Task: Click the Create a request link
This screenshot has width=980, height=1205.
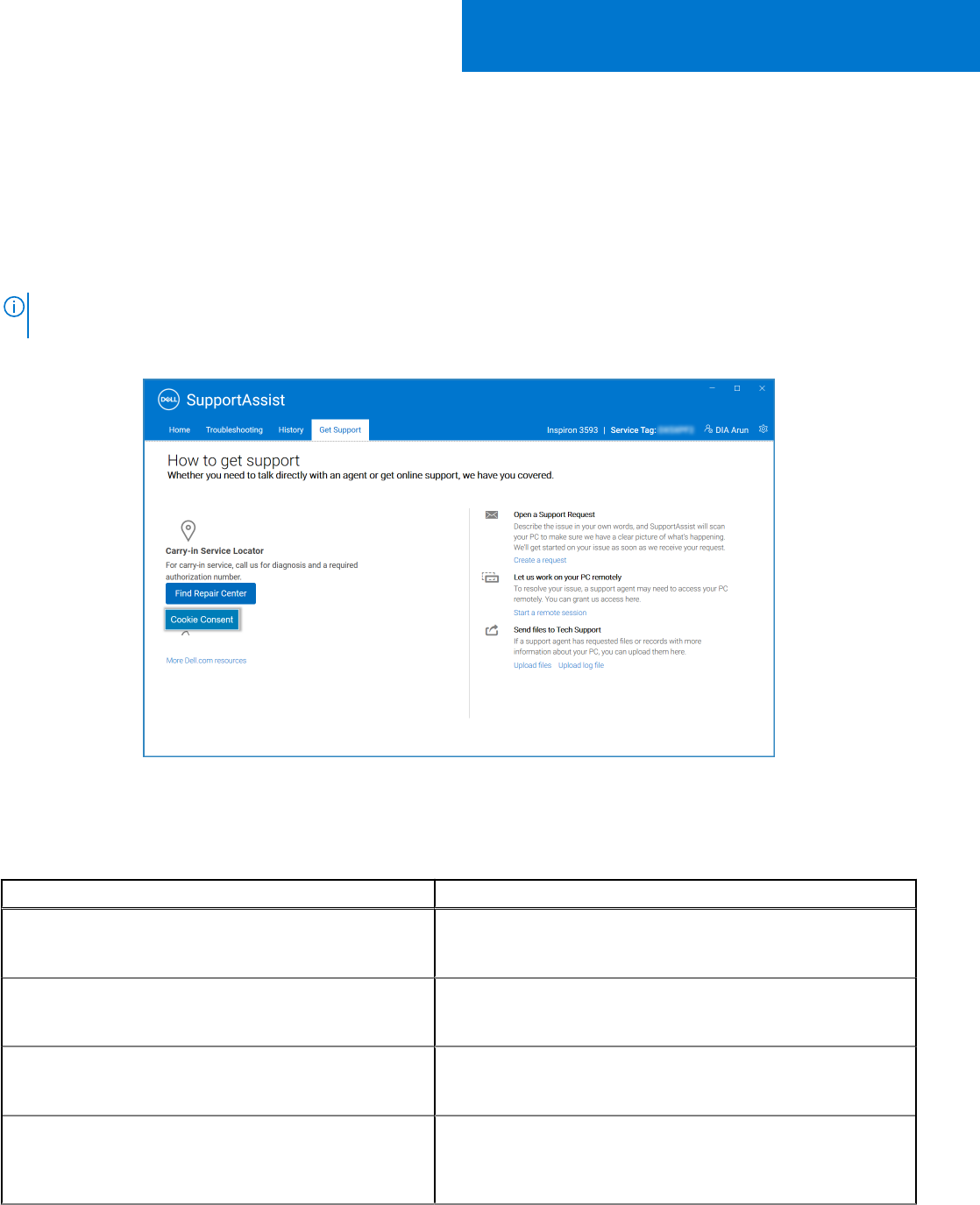Action: tap(540, 560)
